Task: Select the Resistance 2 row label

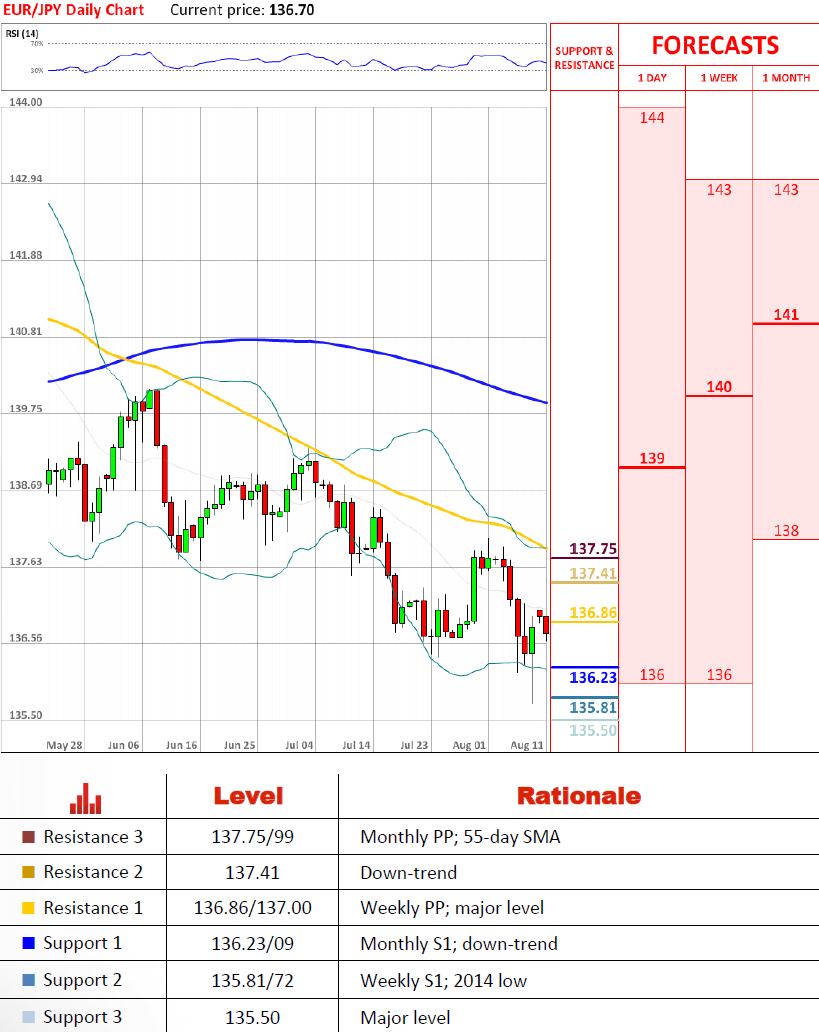Action: point(93,872)
